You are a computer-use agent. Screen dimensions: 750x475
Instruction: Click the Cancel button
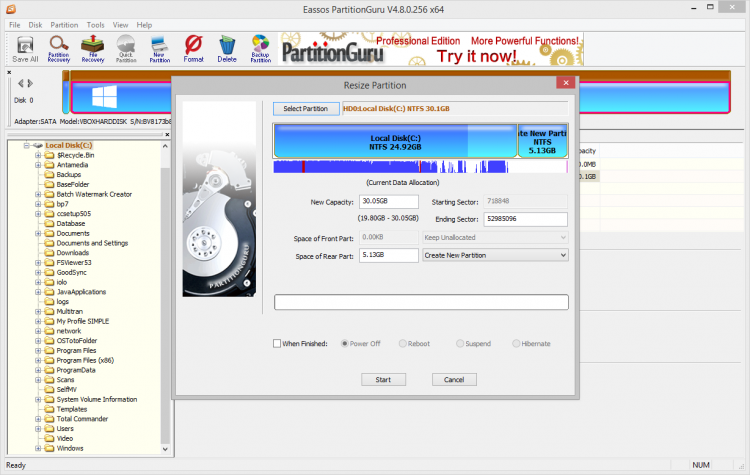coord(454,379)
